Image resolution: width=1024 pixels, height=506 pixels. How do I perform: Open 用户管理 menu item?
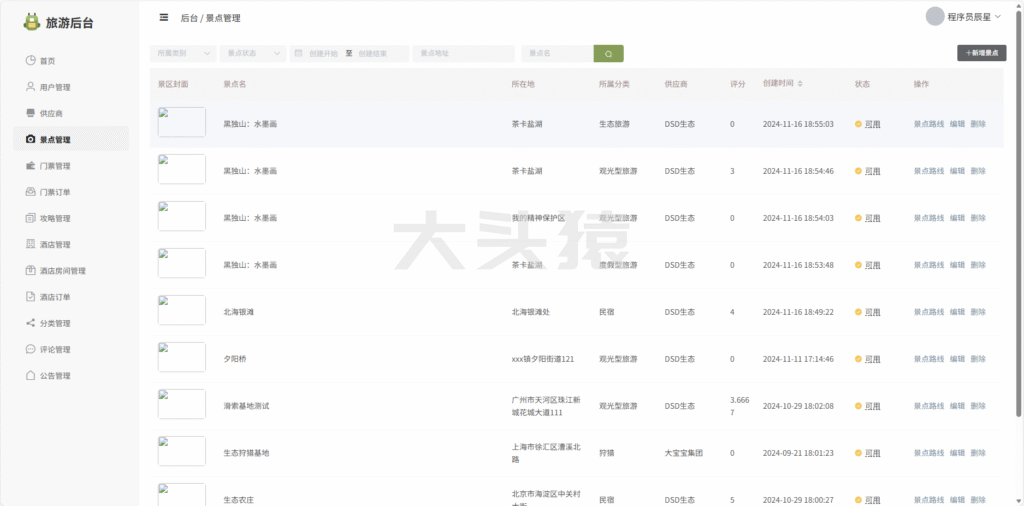coord(71,87)
